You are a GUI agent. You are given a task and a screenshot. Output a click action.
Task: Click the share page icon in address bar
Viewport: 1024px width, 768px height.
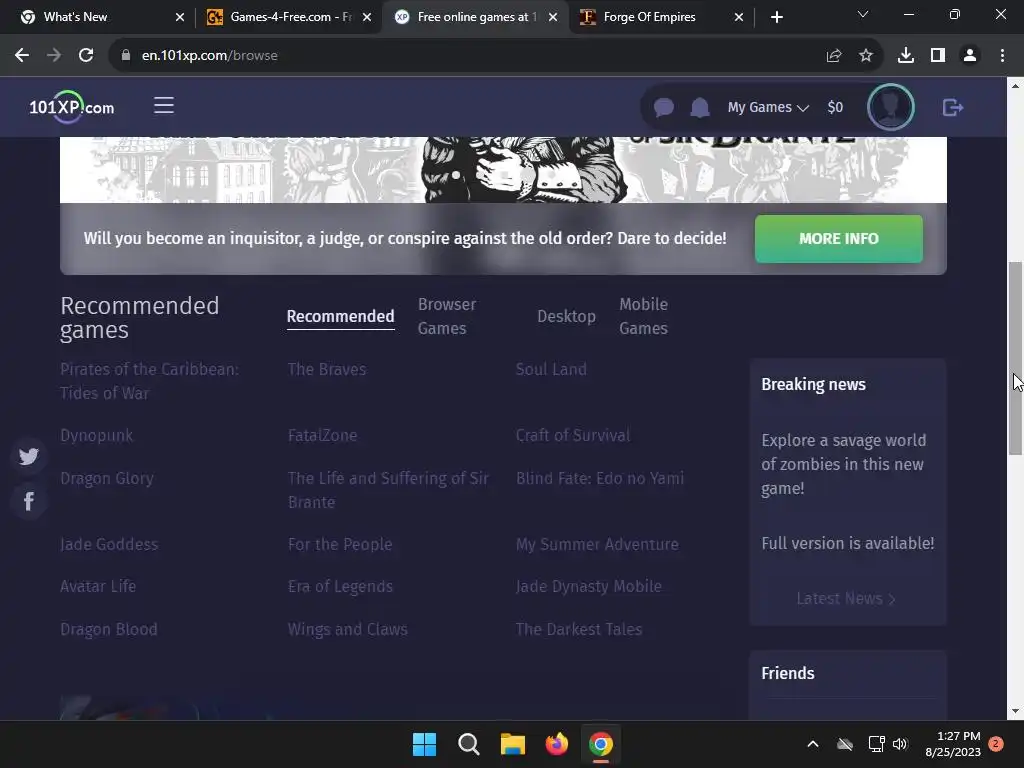(x=834, y=56)
